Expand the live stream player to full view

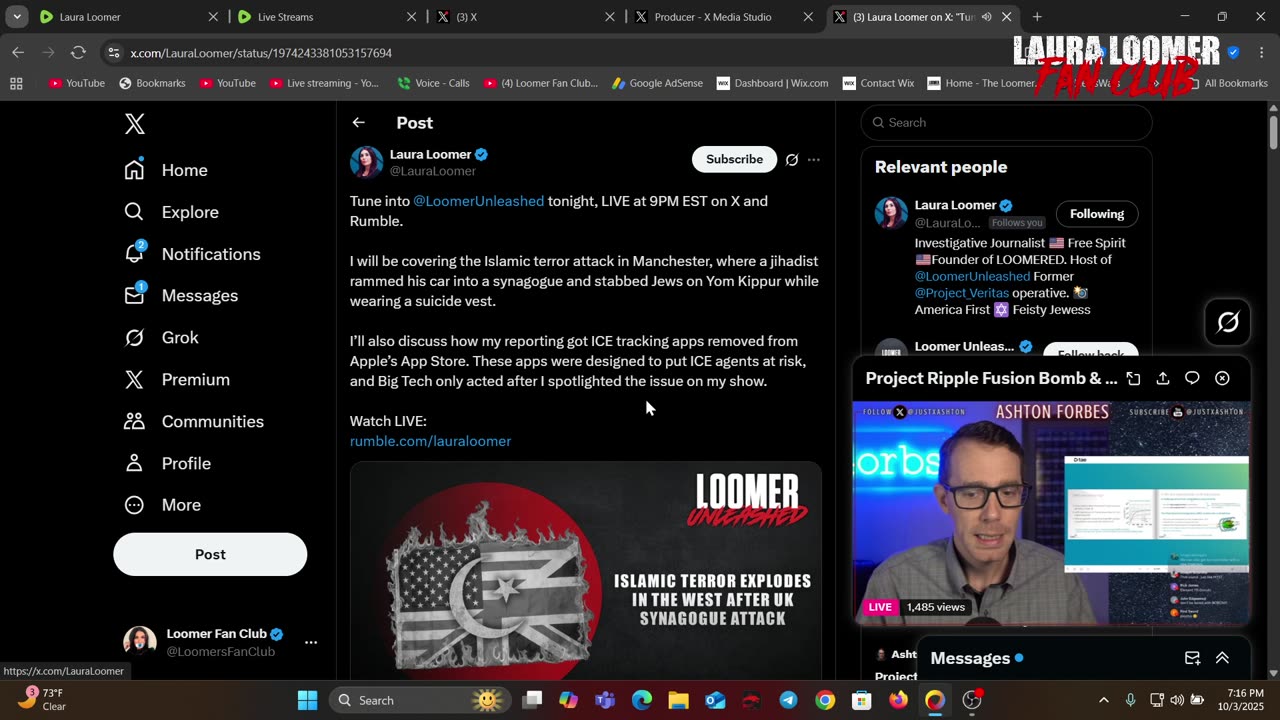(x=1133, y=378)
